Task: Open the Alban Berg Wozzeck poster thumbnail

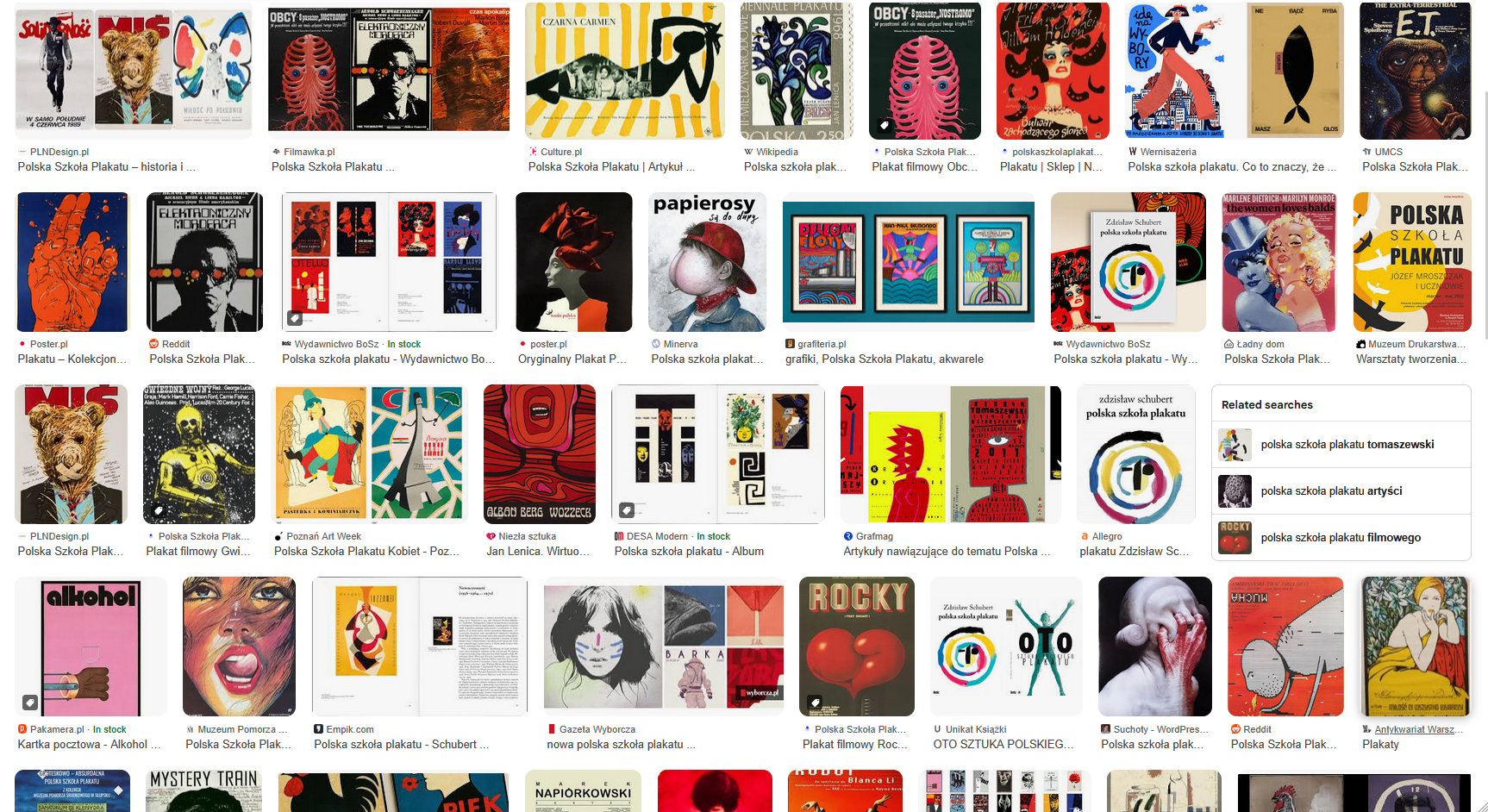Action: pyautogui.click(x=540, y=454)
